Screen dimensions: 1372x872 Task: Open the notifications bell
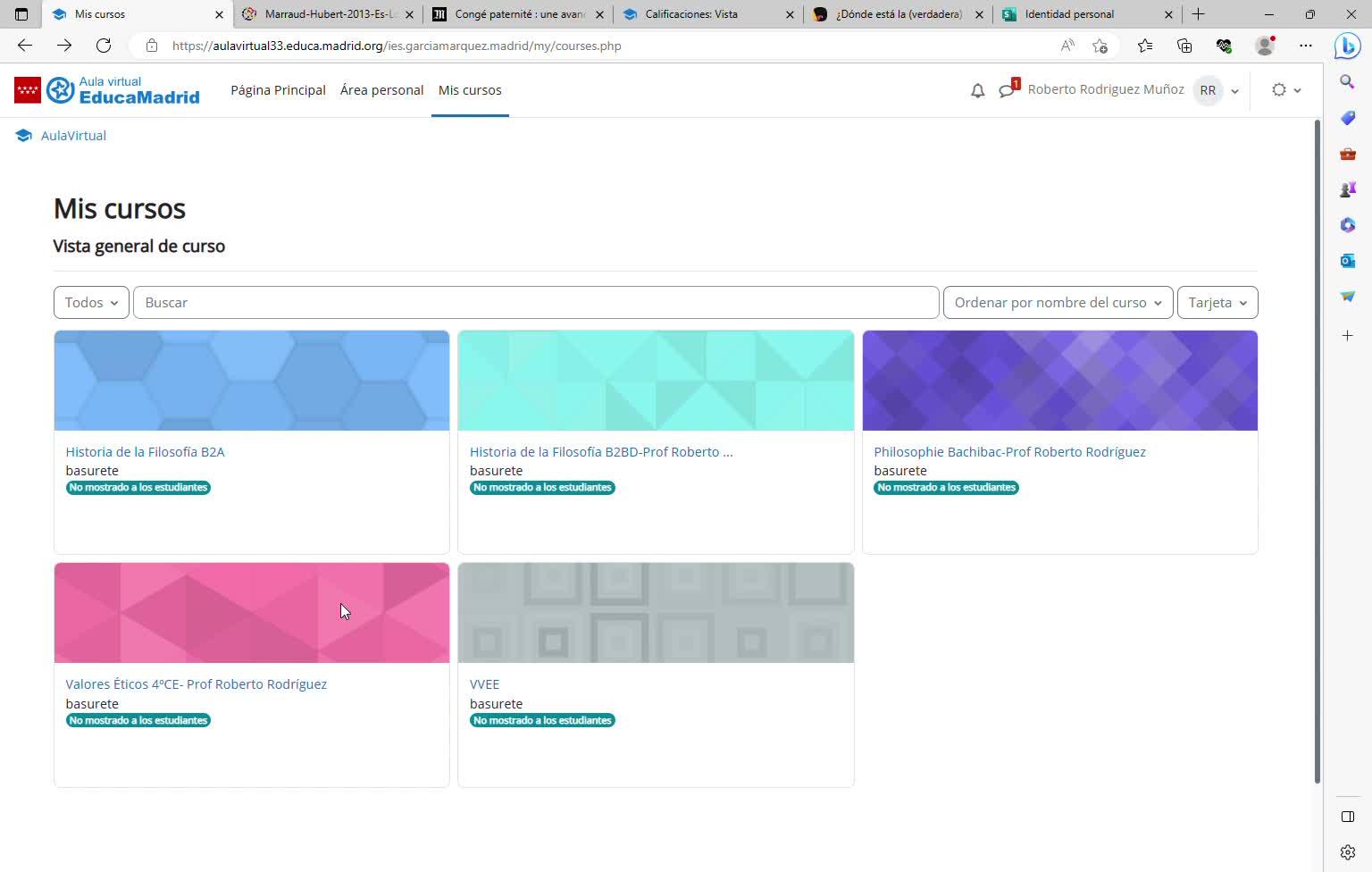click(x=978, y=90)
